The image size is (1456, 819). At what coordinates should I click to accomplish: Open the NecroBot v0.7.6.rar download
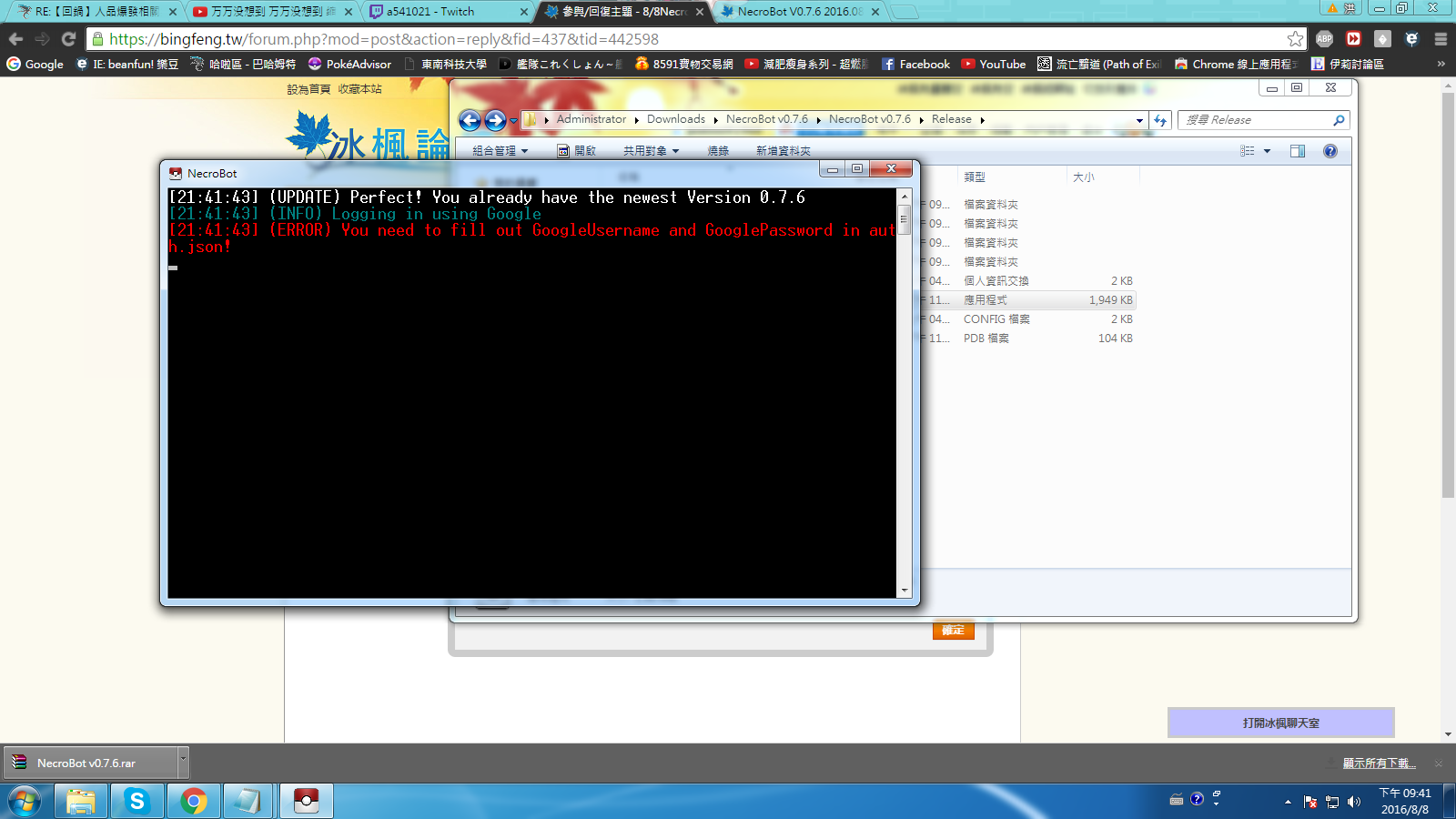(90, 763)
